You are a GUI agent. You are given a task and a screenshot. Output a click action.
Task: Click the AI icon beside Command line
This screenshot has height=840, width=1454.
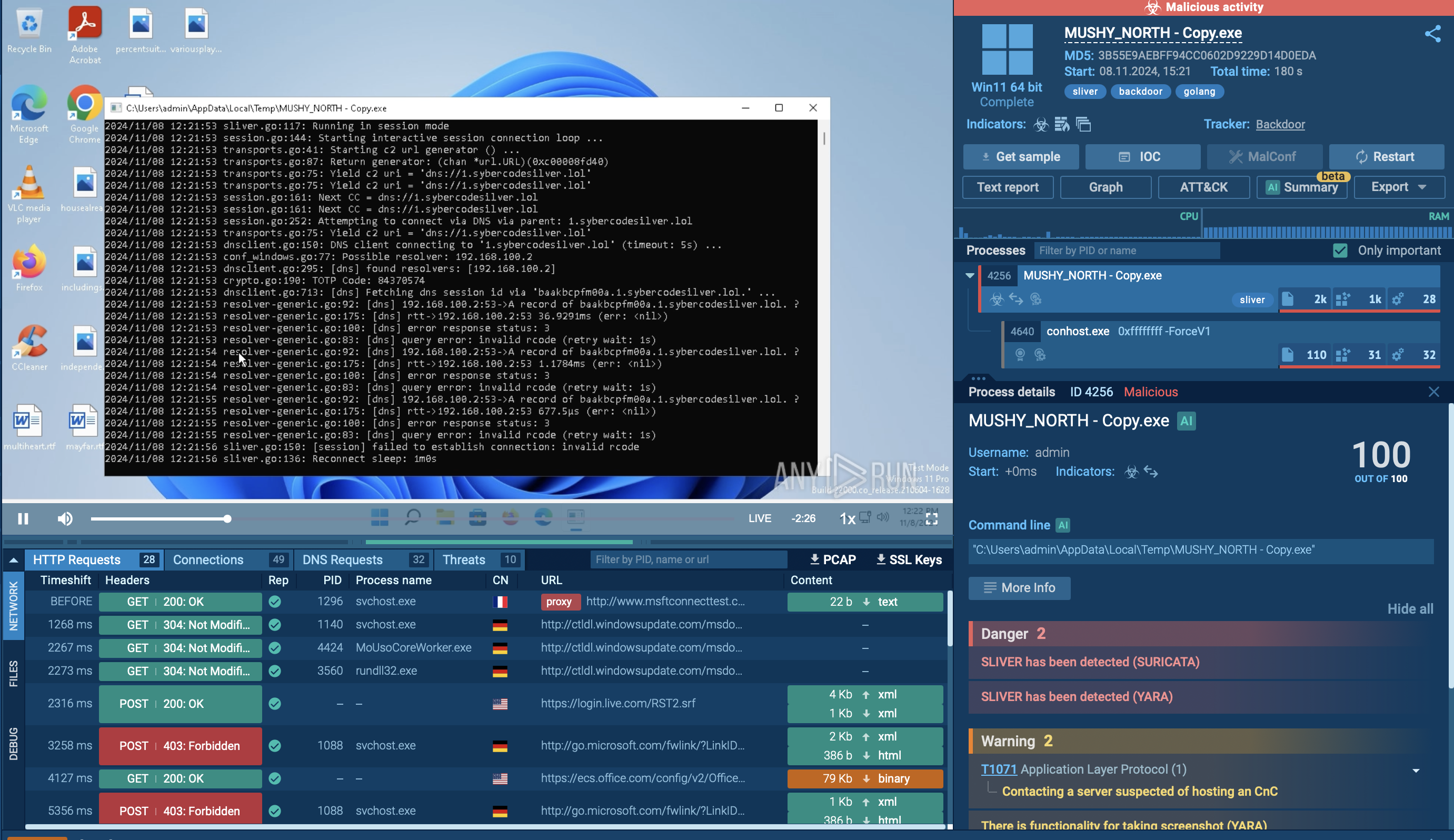pyautogui.click(x=1062, y=525)
